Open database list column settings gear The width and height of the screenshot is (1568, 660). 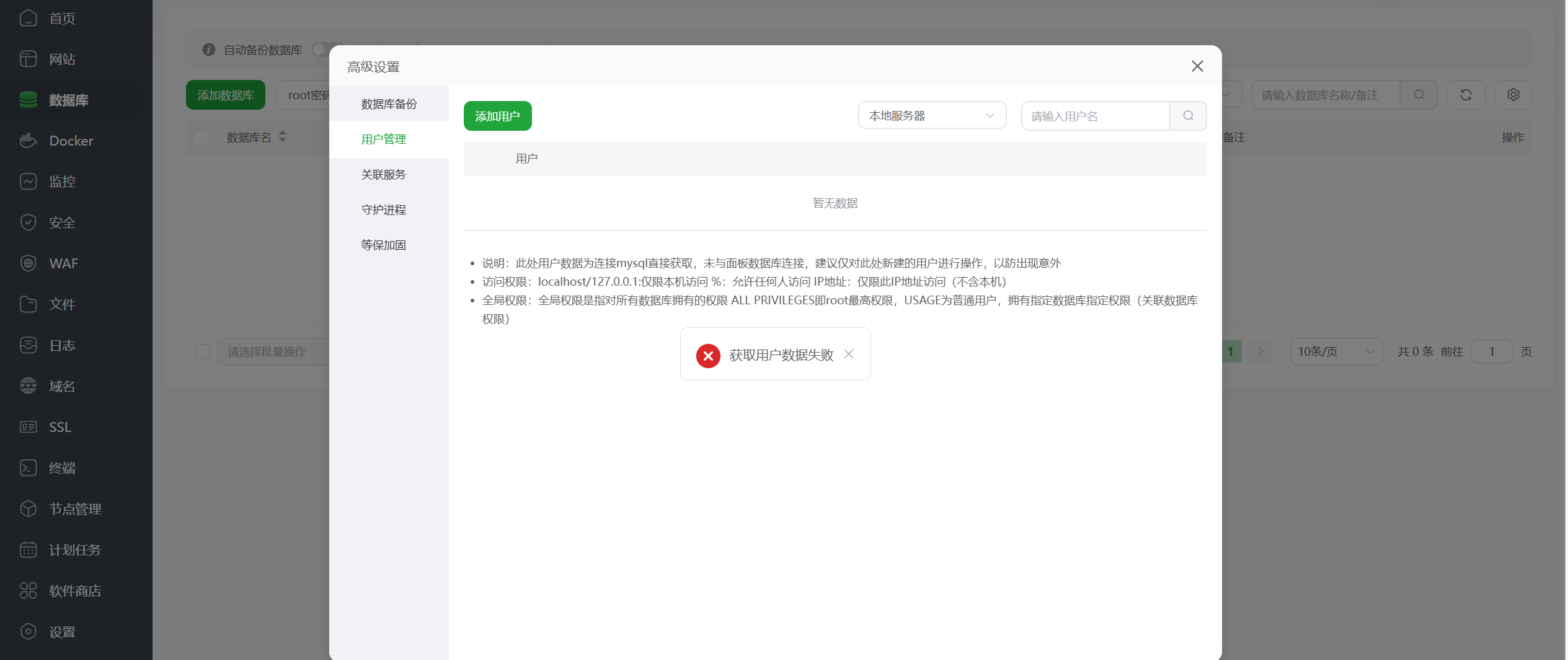pos(1513,94)
